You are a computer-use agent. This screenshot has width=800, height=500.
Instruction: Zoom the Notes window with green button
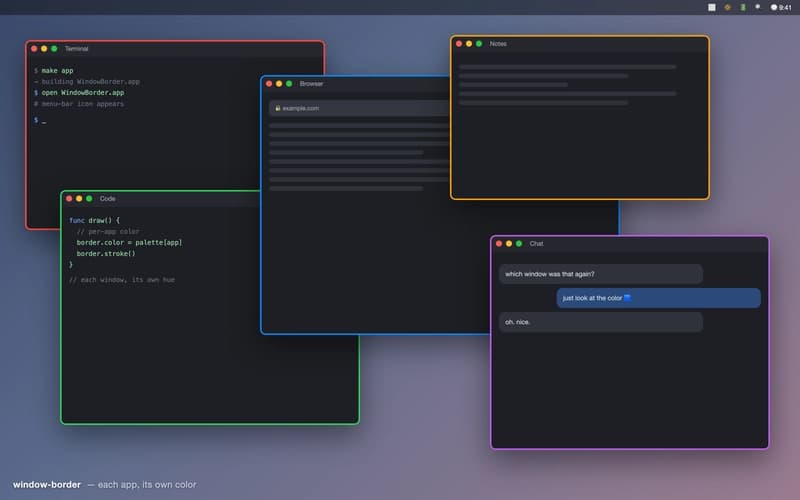click(479, 44)
